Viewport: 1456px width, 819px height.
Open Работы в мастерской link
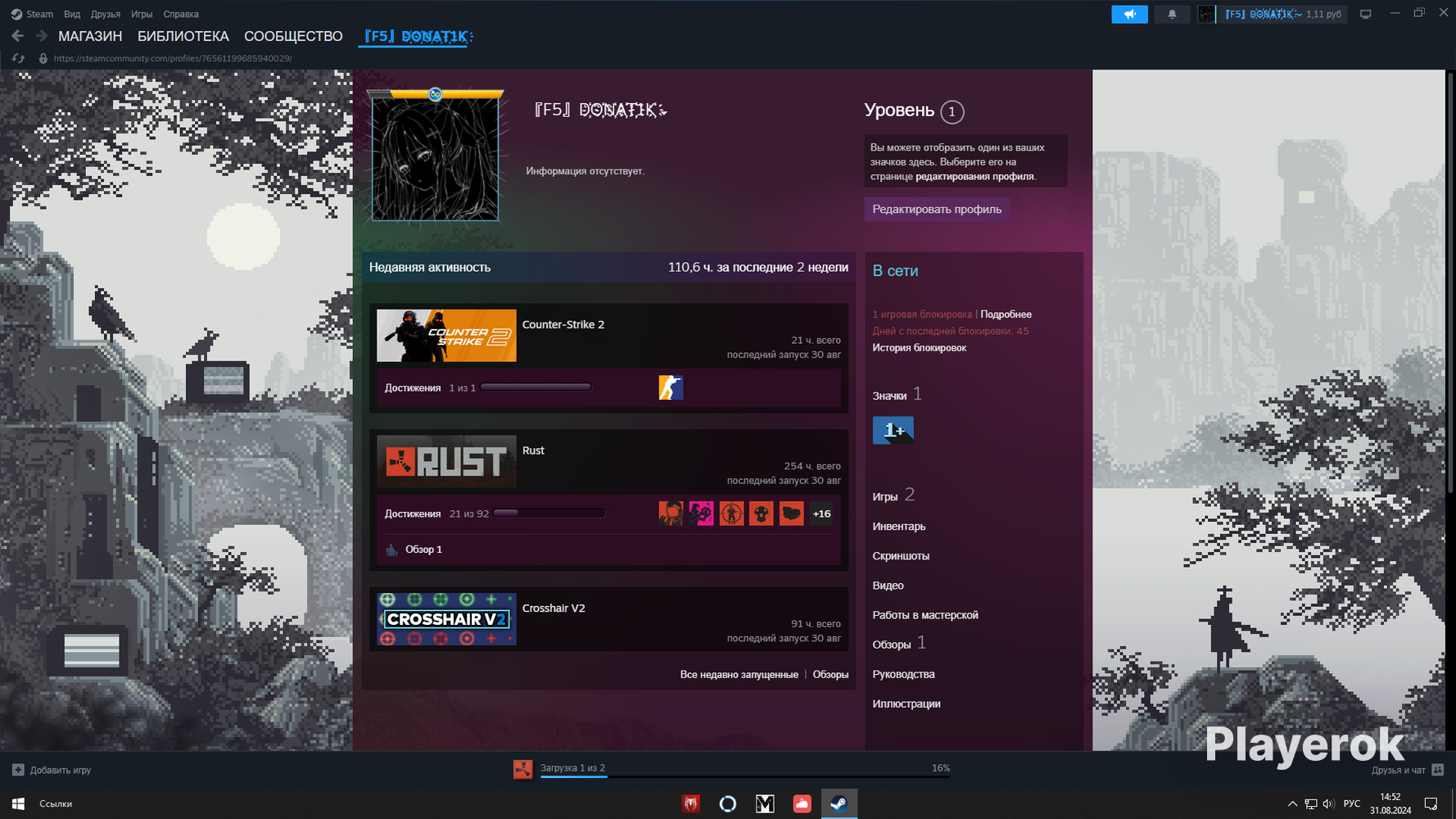click(x=925, y=614)
